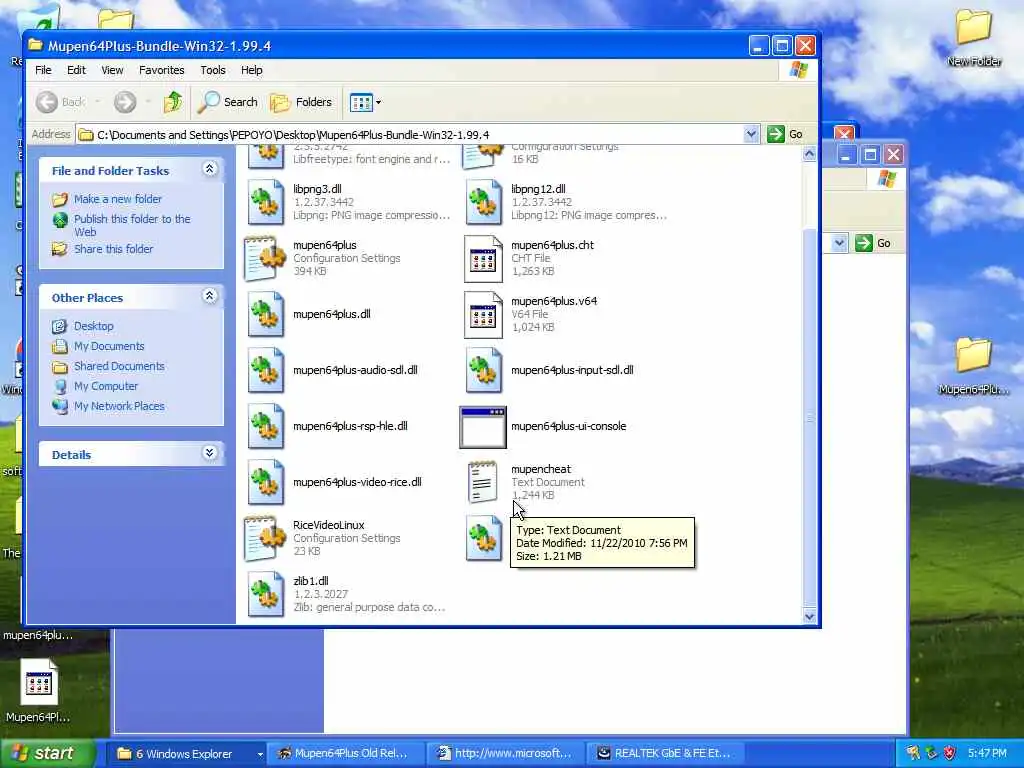Open the libpng3.dll file icon
Image resolution: width=1024 pixels, height=768 pixels.
coord(265,202)
